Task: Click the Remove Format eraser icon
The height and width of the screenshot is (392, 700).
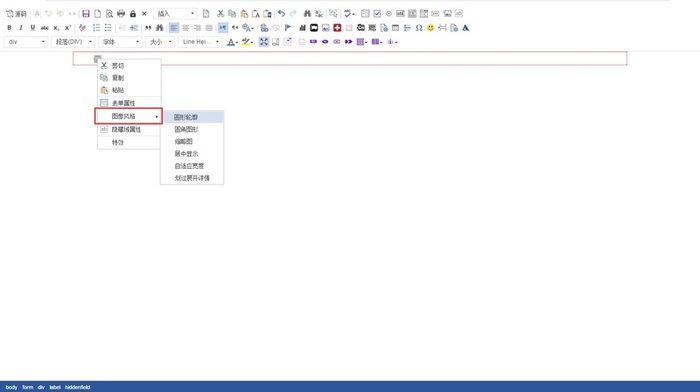Action: [x=82, y=28]
